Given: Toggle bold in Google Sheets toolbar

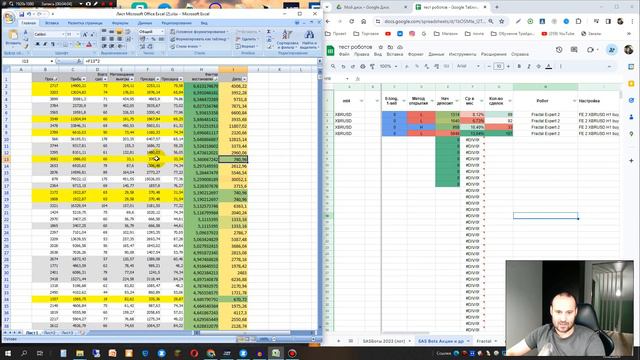Looking at the screenshot, I should pos(519,66).
